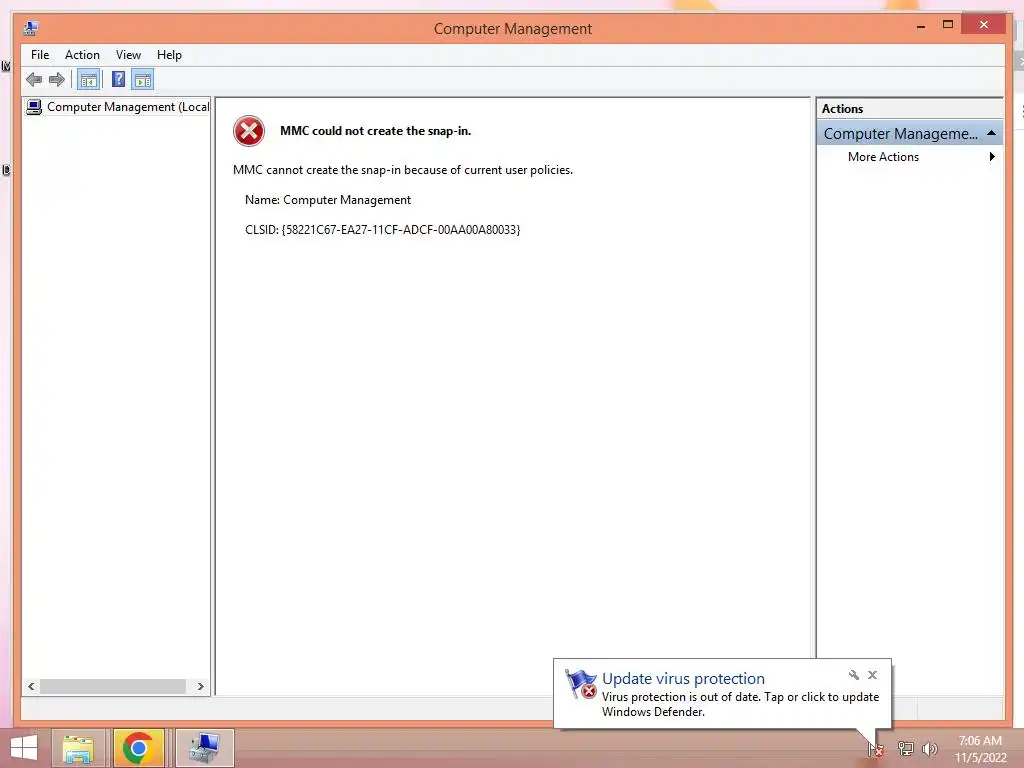Click Computer Management (Local) tree icon
The width and height of the screenshot is (1024, 768).
tap(34, 107)
